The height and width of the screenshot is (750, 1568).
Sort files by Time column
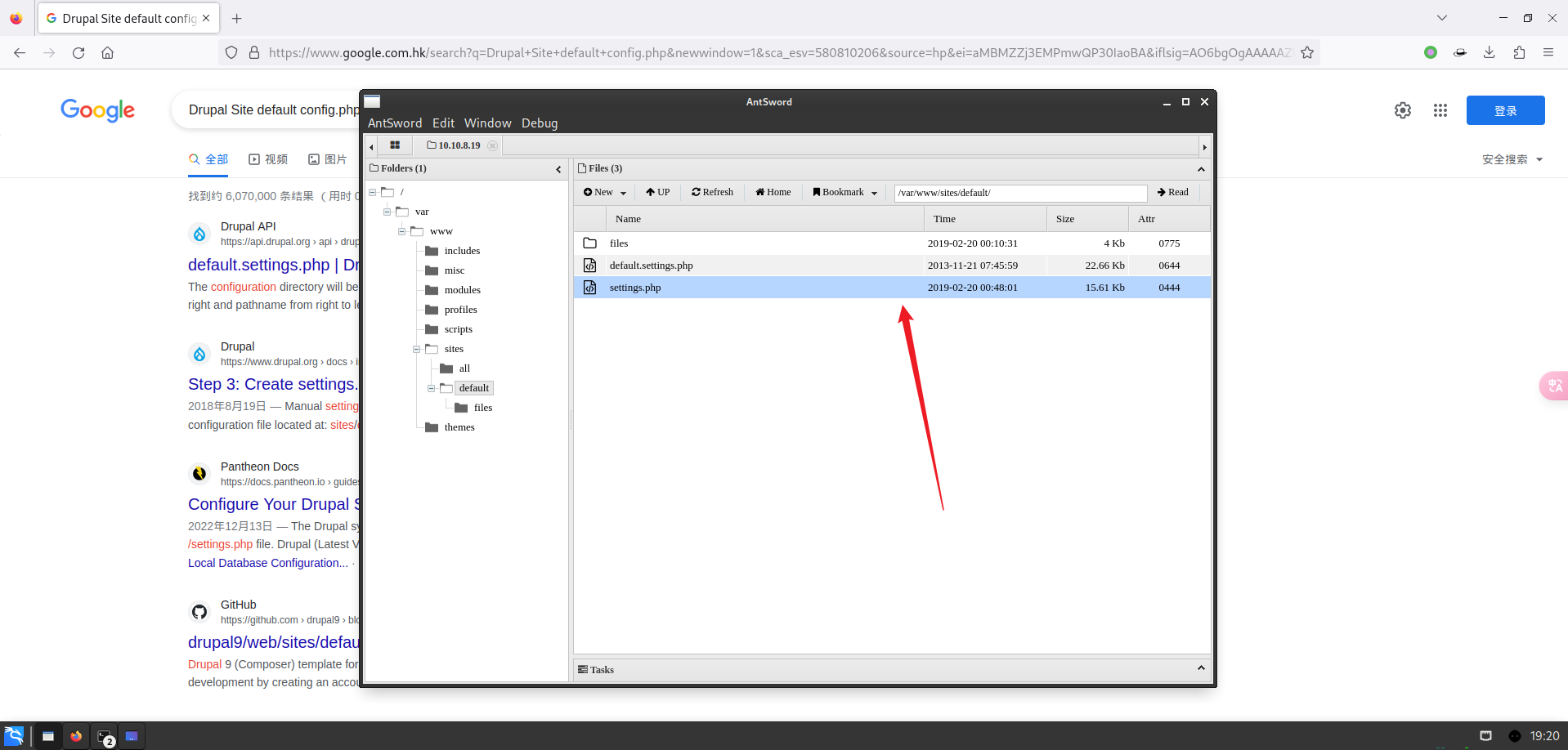pyautogui.click(x=985, y=219)
